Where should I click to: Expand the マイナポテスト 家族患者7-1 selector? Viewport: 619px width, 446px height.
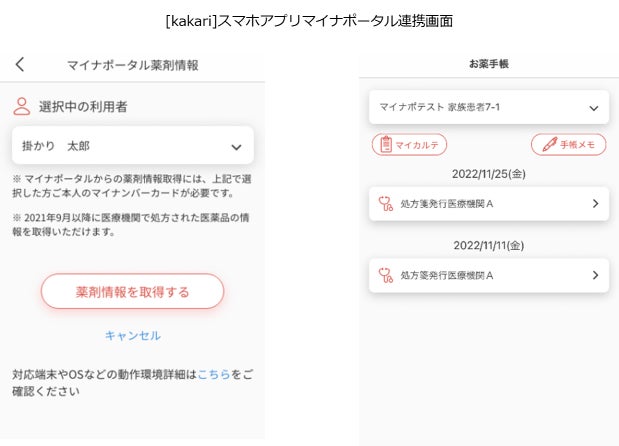coord(593,105)
